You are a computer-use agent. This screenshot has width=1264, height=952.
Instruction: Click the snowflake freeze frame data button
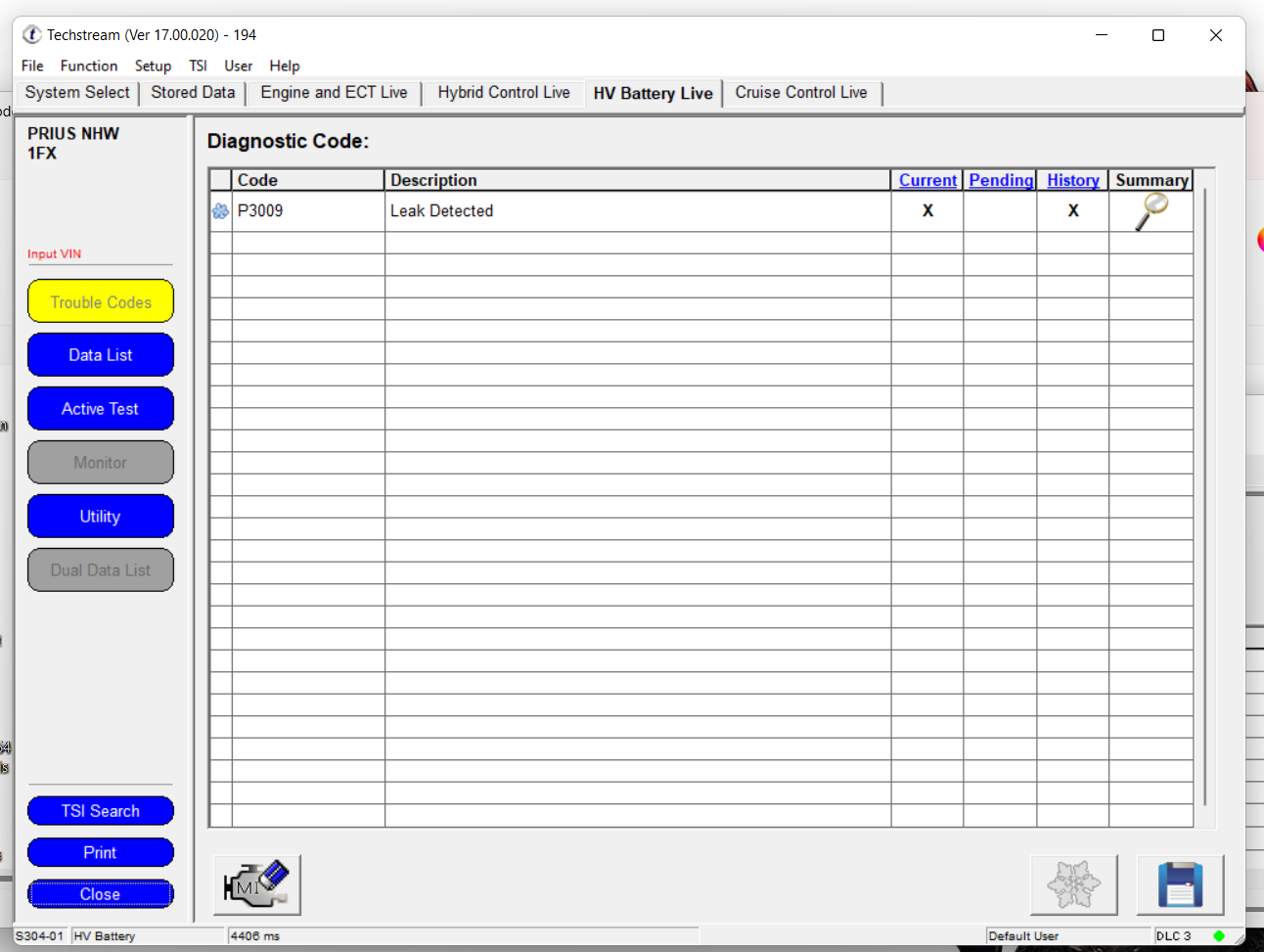coord(1073,884)
